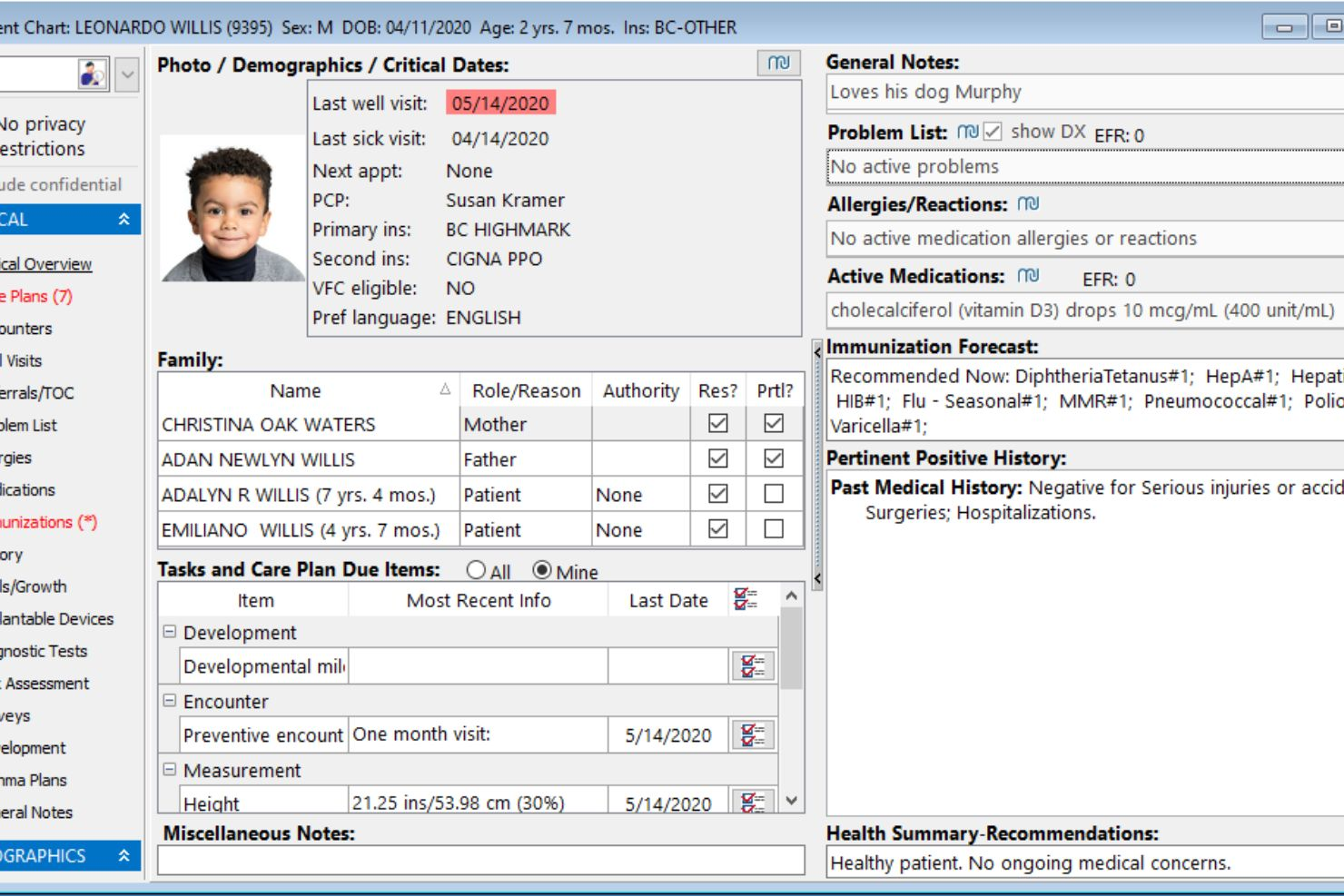The width and height of the screenshot is (1344, 896).
Task: Sort family table by Name column
Action: pyautogui.click(x=296, y=390)
